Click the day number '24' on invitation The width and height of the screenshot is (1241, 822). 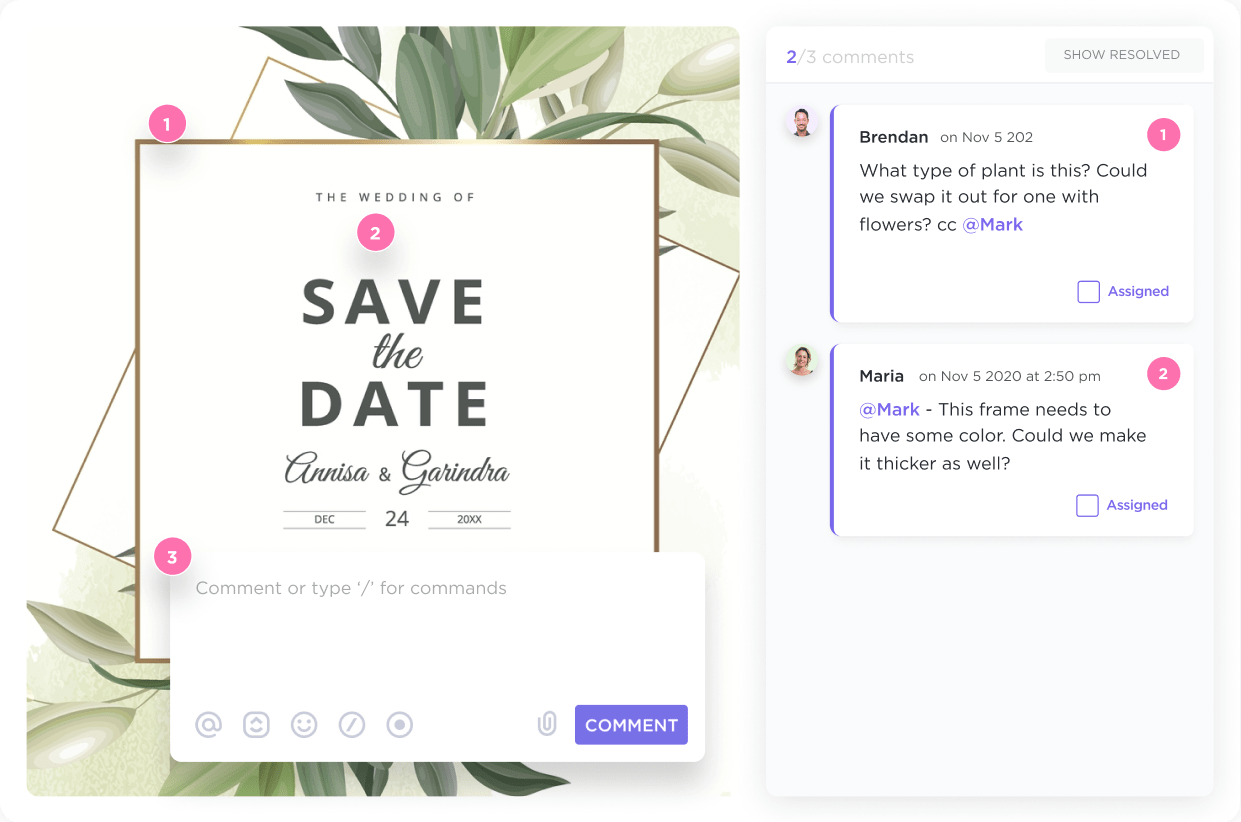tap(397, 519)
